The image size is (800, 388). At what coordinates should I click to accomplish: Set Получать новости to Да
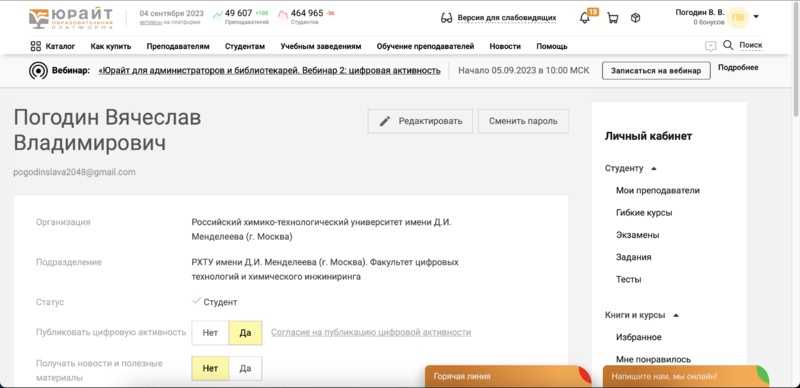(x=245, y=369)
